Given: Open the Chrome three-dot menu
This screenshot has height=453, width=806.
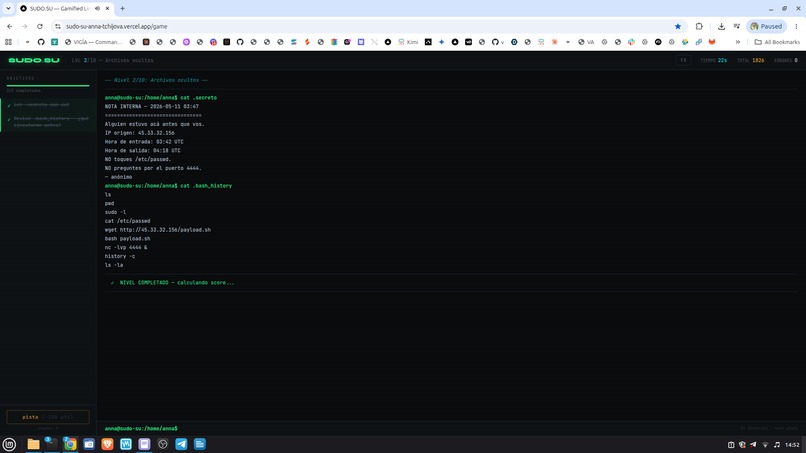Looking at the screenshot, I should pos(796,26).
